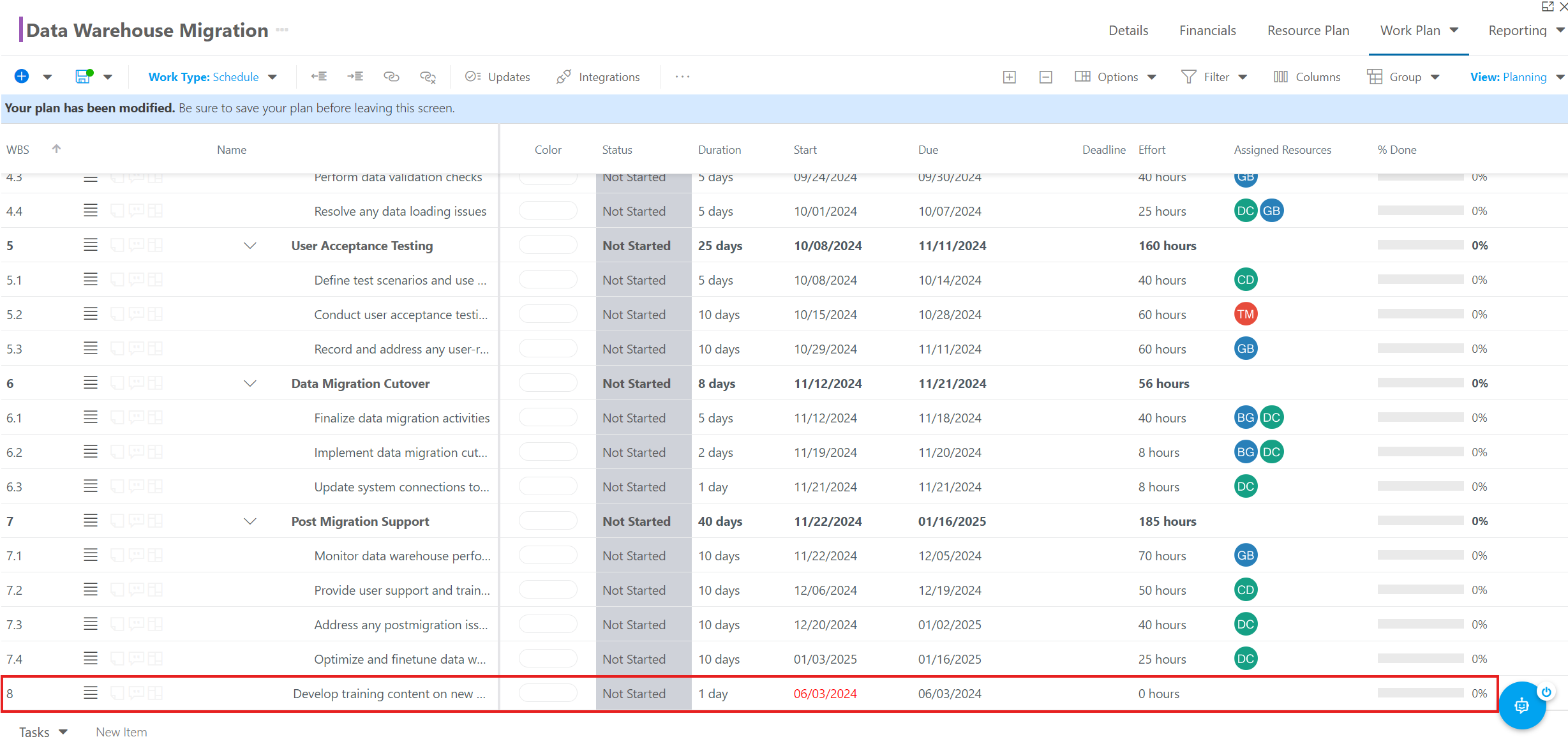Click the 185 hours effort cell
This screenshot has height=753, width=1568.
click(x=1167, y=521)
